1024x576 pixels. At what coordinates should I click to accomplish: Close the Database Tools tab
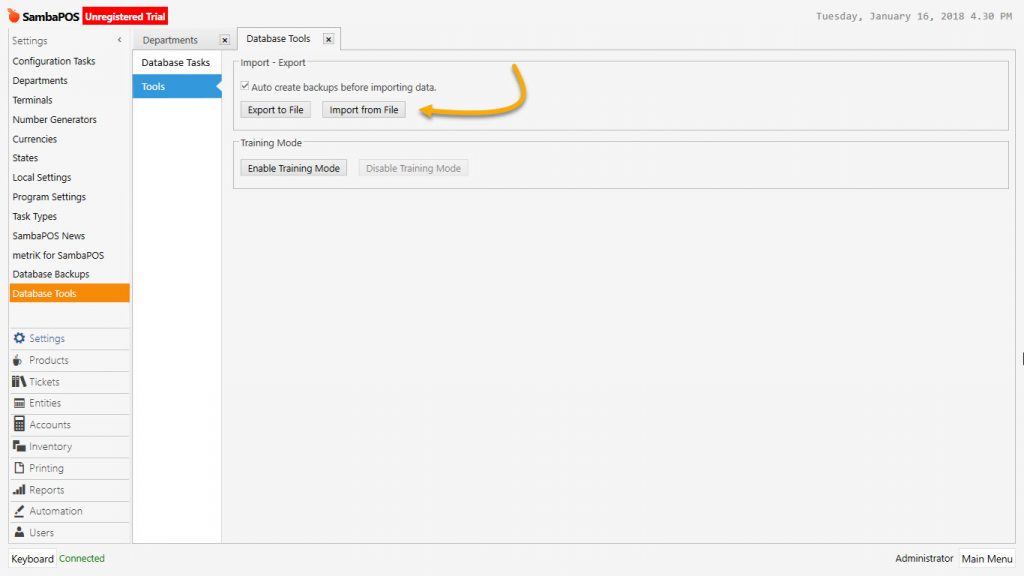[328, 39]
